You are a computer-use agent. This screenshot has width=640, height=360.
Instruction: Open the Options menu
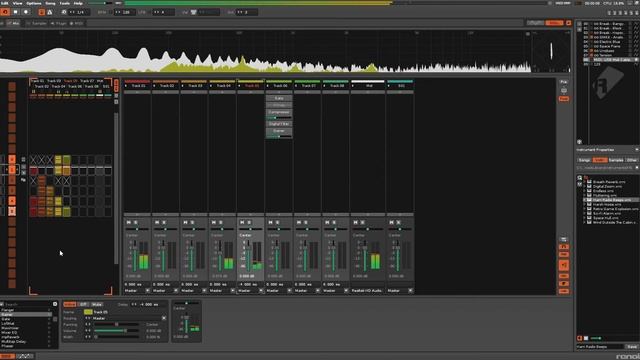tap(34, 3)
